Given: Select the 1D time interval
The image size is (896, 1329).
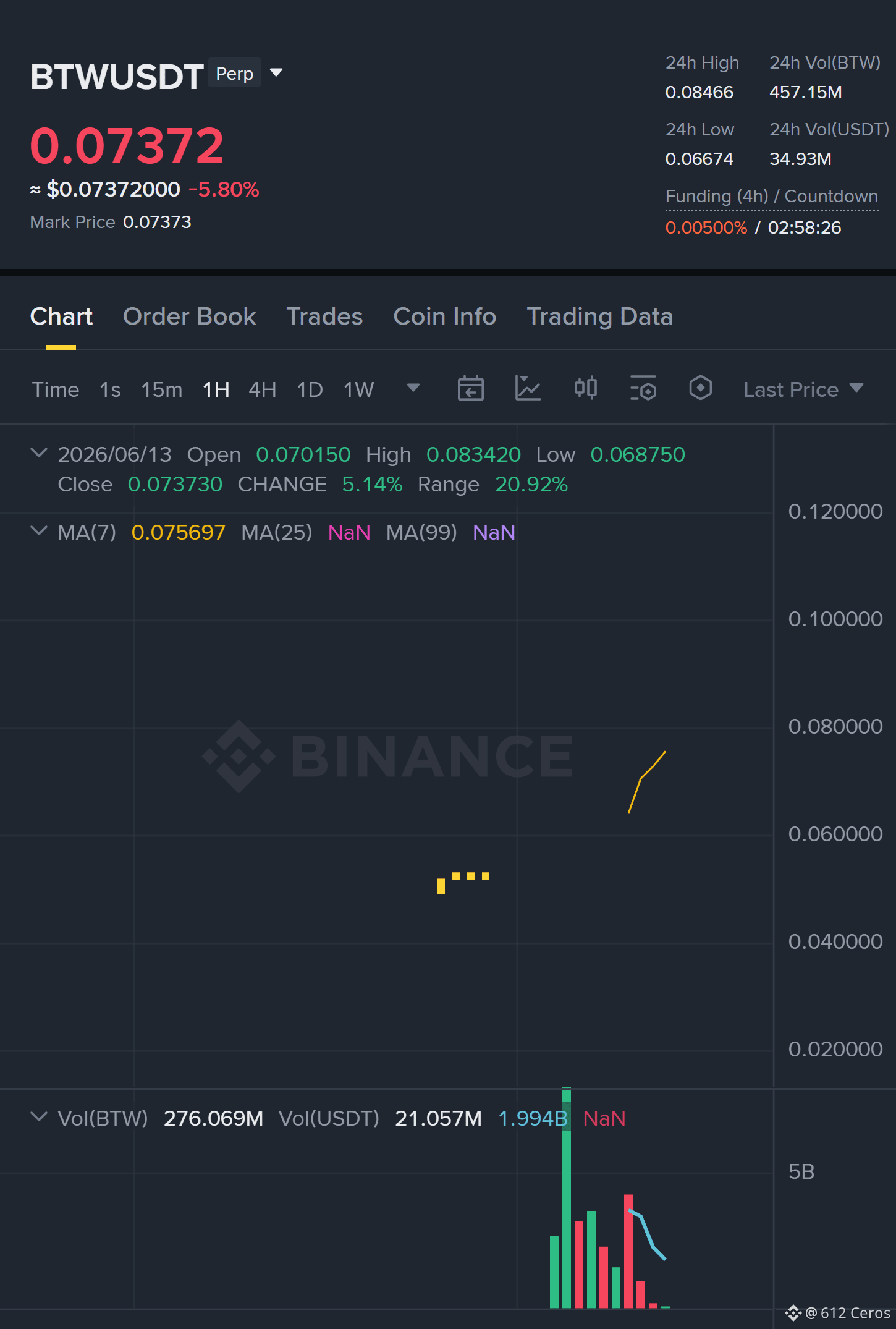Looking at the screenshot, I should pyautogui.click(x=310, y=389).
